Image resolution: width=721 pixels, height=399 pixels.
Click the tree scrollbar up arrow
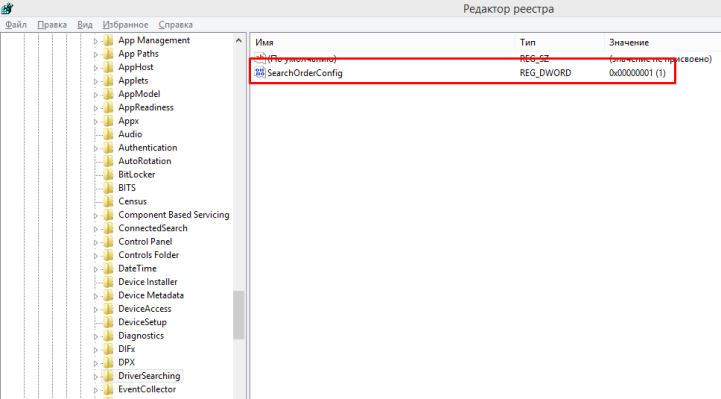tap(238, 40)
